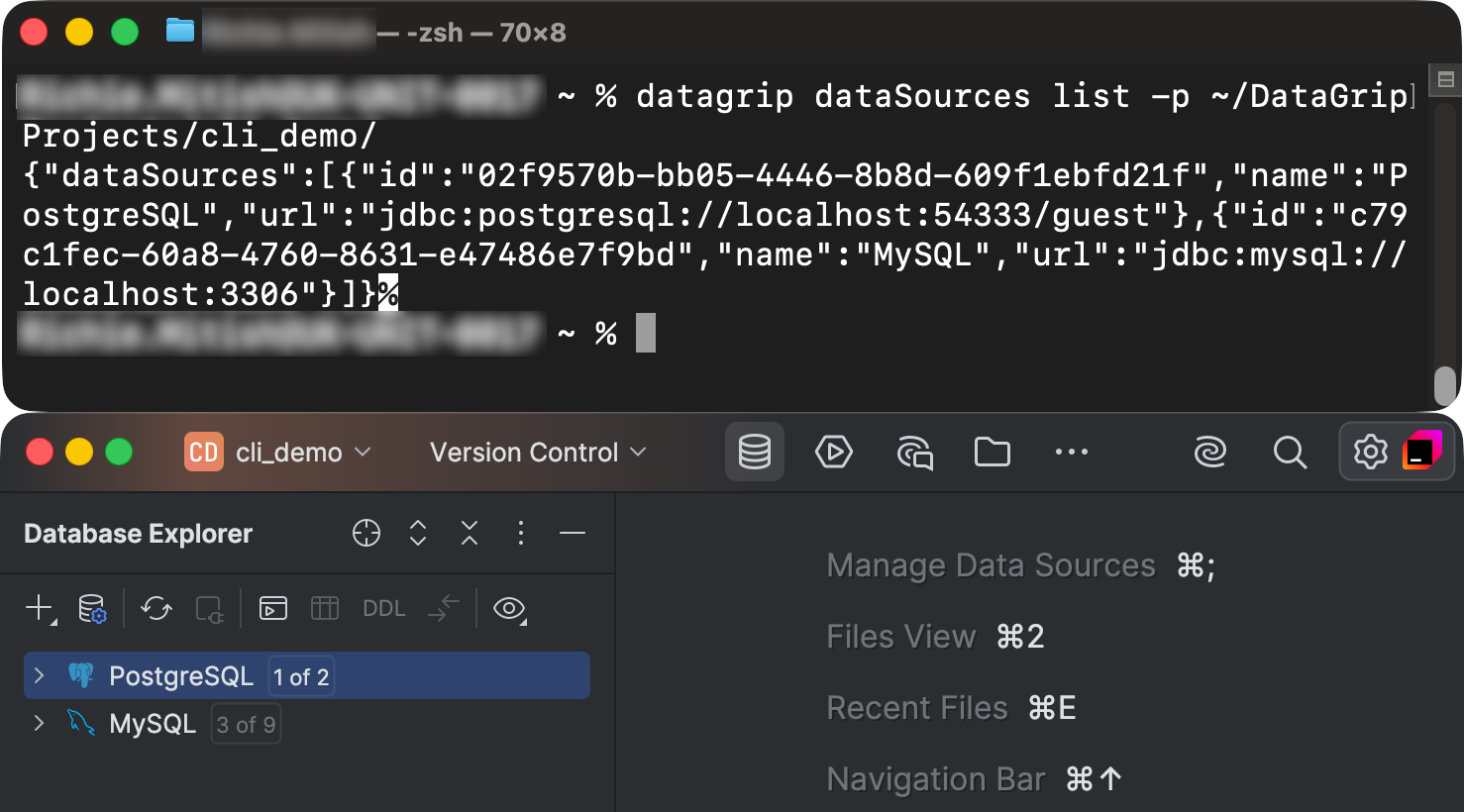Viewport: 1464px width, 812px height.
Task: Click the spiral AI assistant icon
Action: (1210, 453)
